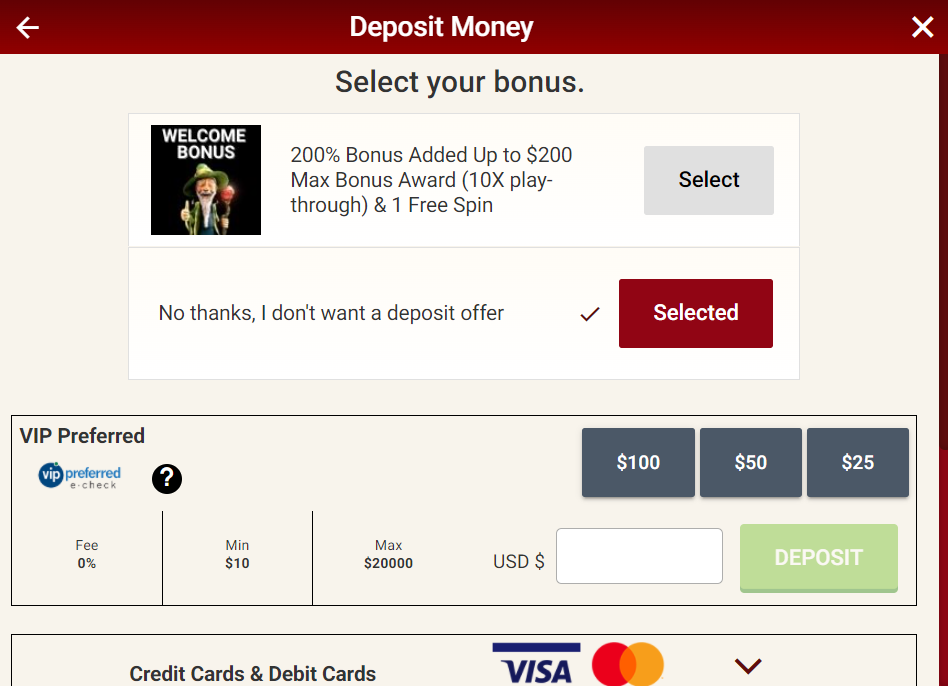Click the 'Select your bonus' heading

click(460, 81)
